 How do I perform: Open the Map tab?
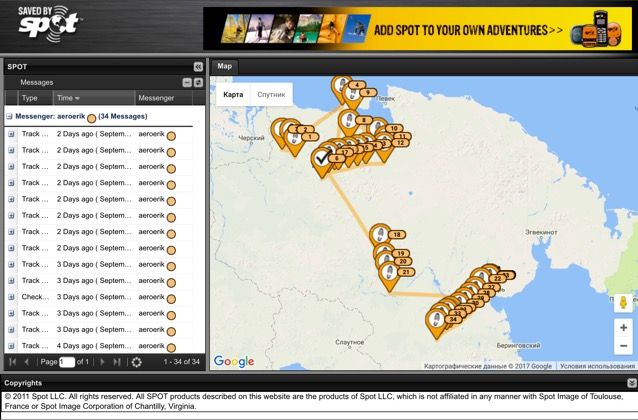224,66
